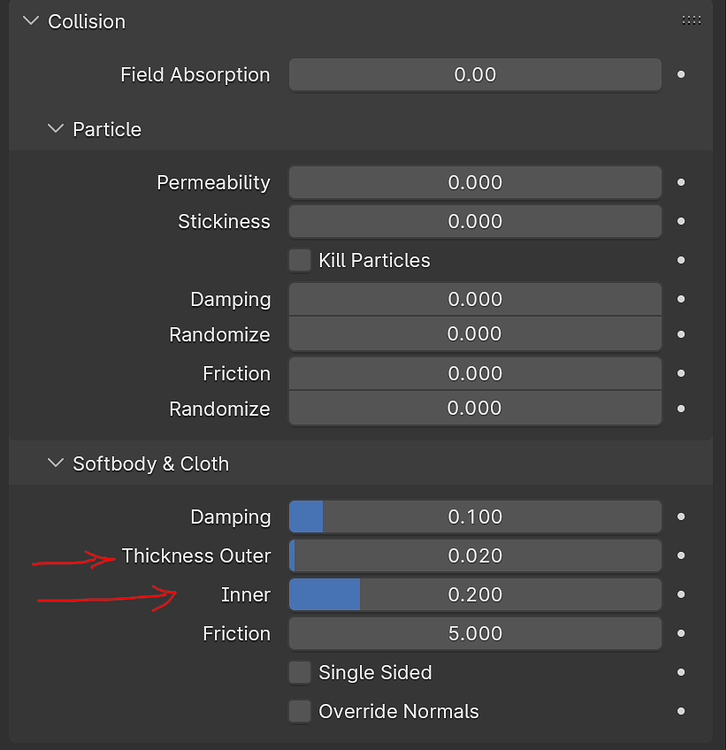The image size is (726, 750).
Task: Click the Thickness Outer label
Action: pos(196,556)
